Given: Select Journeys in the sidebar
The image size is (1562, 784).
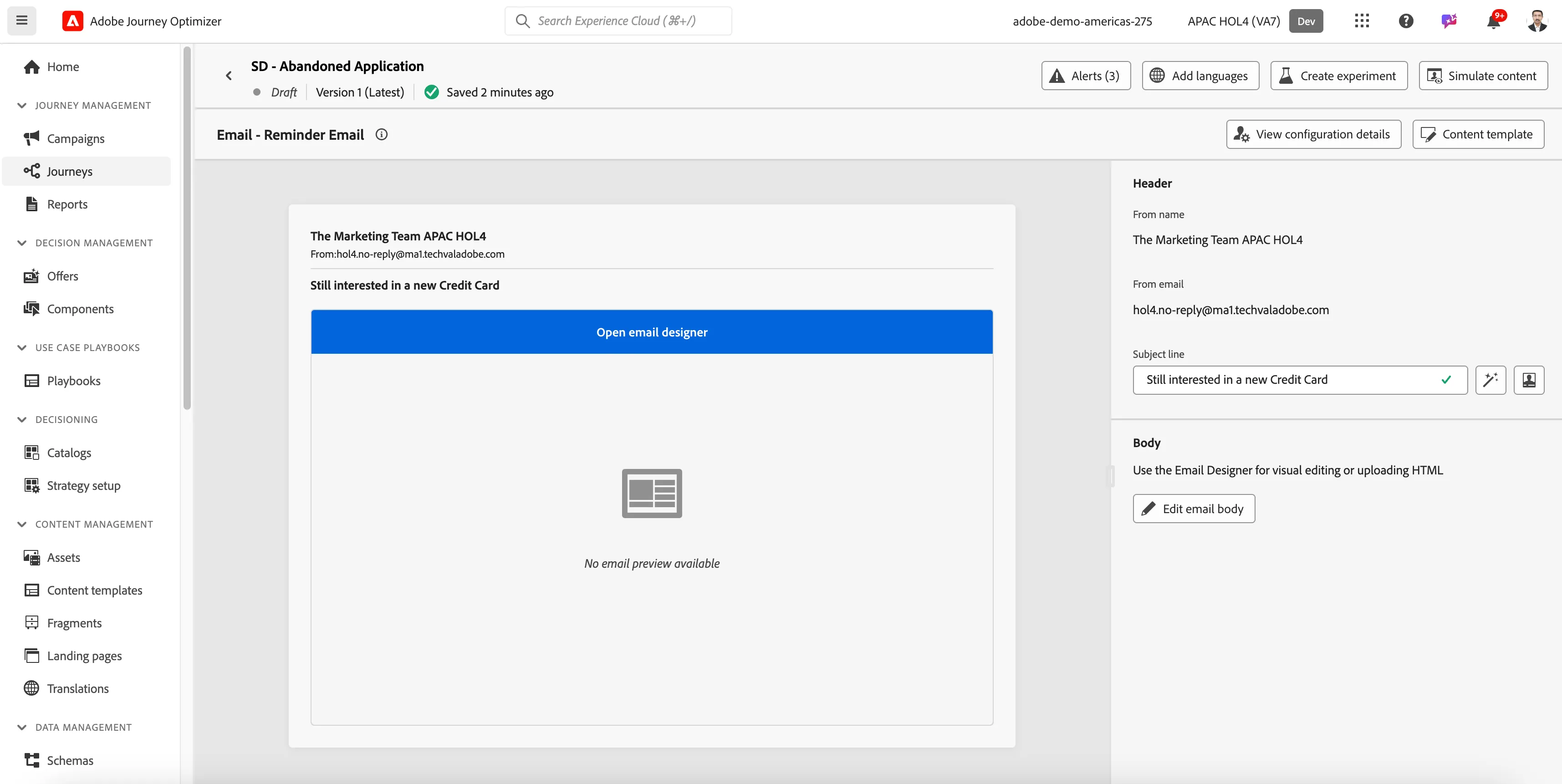Looking at the screenshot, I should click(x=87, y=171).
